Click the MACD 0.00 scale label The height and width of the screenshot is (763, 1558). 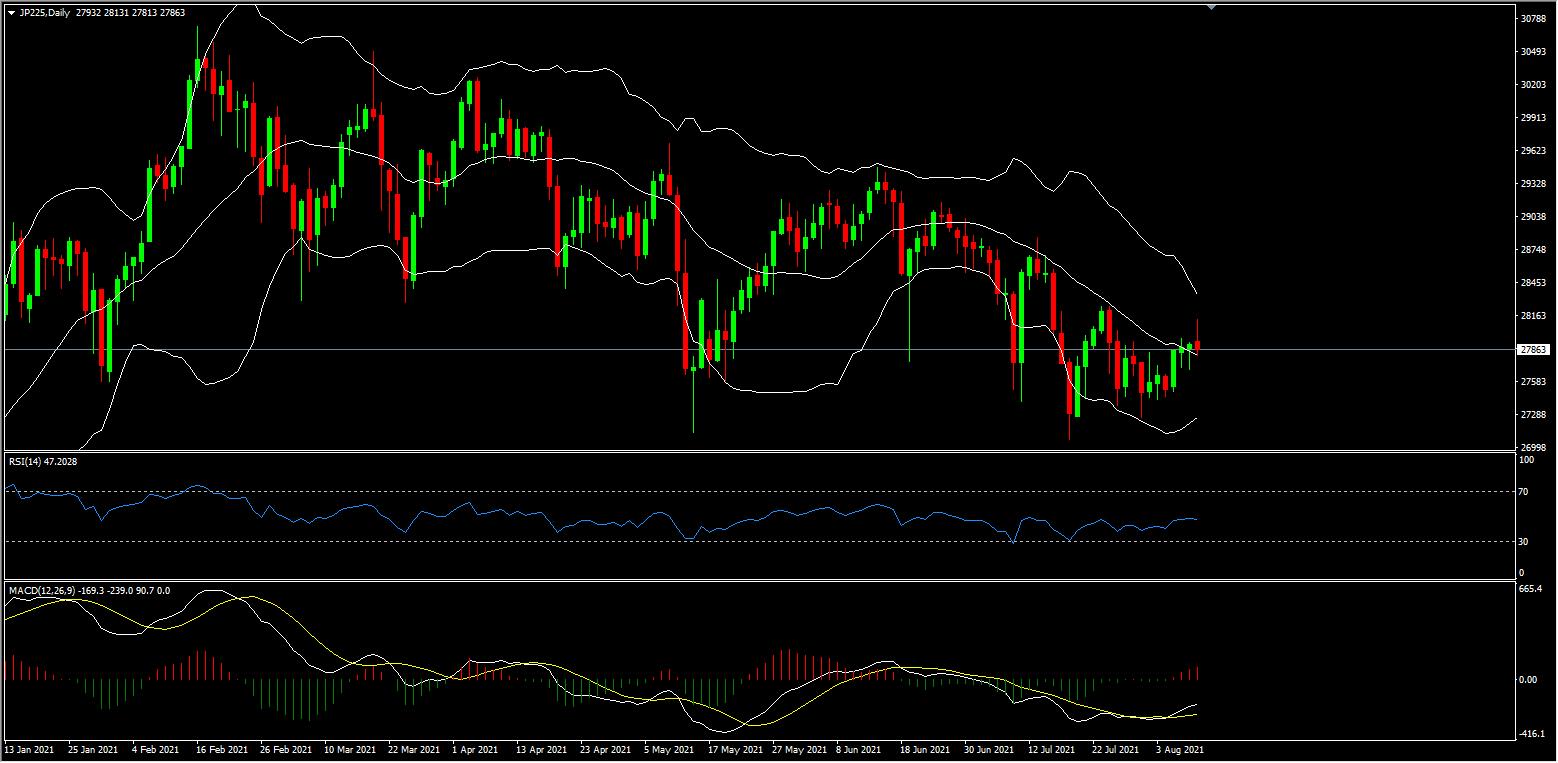[1527, 680]
